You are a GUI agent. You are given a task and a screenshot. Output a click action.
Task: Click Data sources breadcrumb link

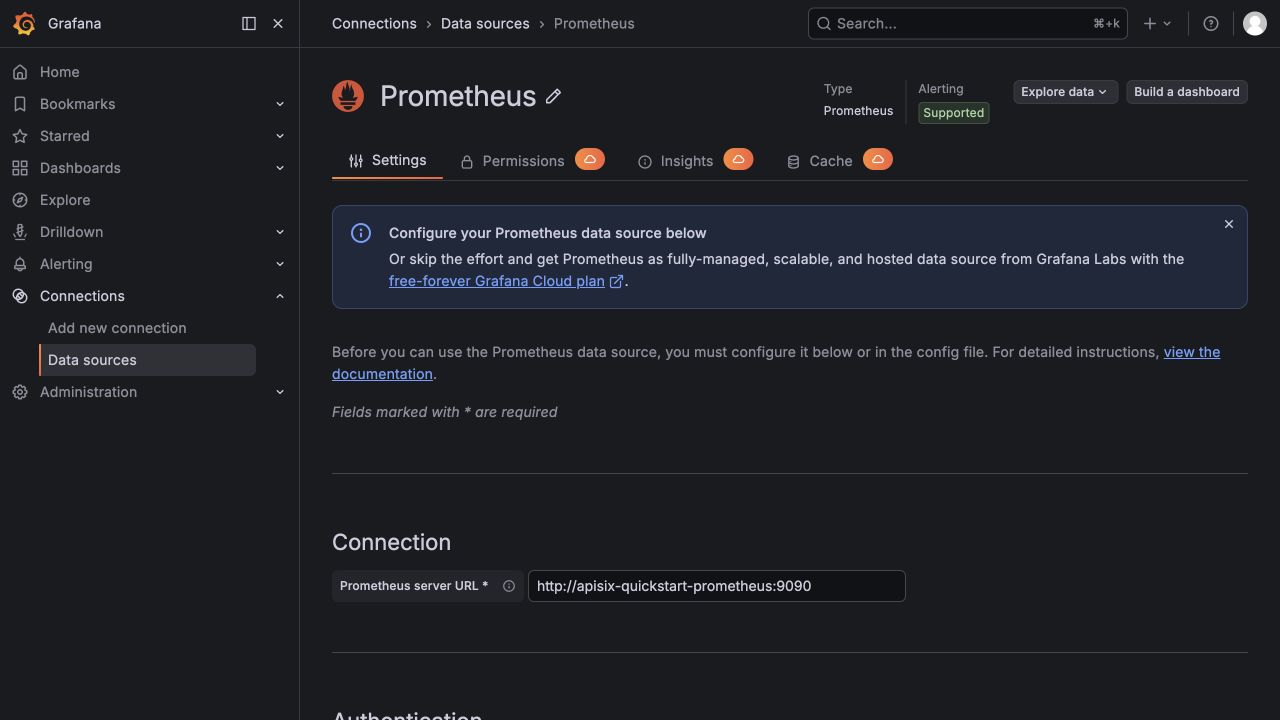pyautogui.click(x=485, y=23)
